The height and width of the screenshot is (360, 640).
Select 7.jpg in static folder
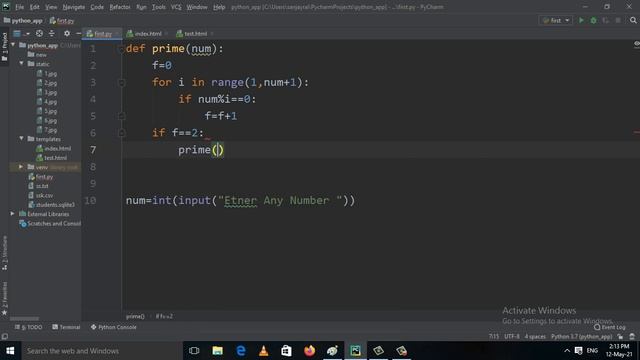pyautogui.click(x=47, y=130)
